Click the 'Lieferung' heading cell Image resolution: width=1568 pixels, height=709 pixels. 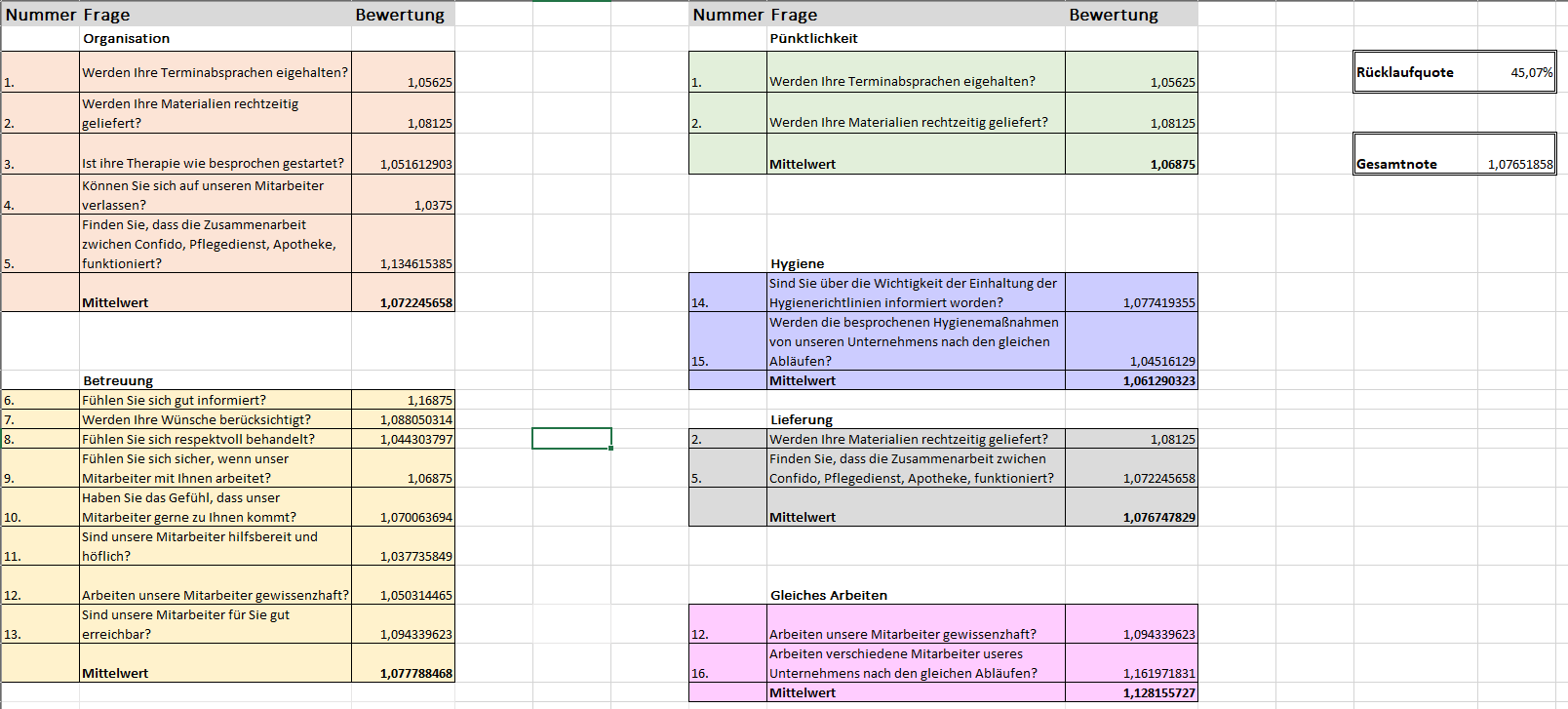[916, 419]
